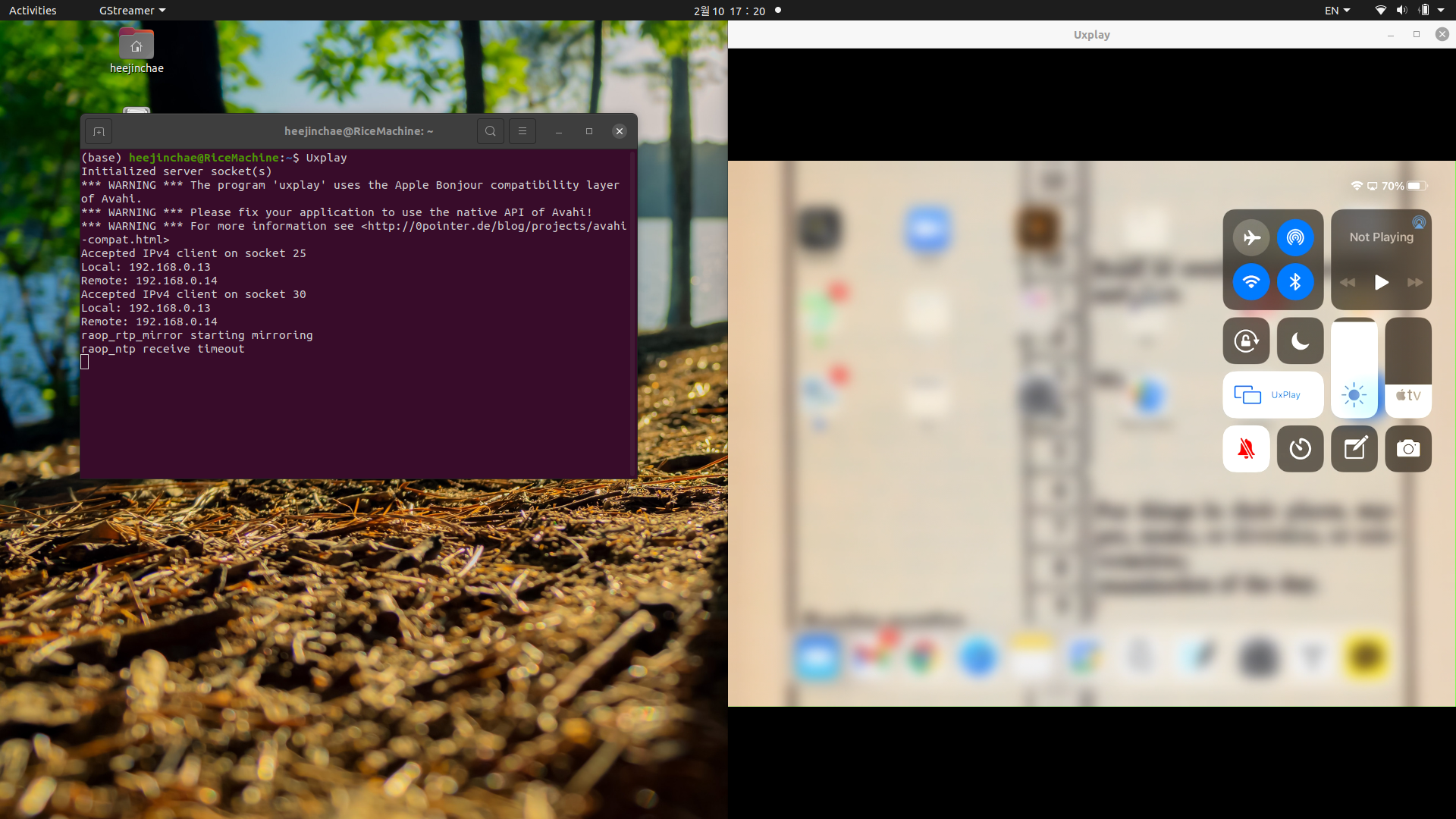Launch camera from control center
The image size is (1456, 819).
click(1408, 449)
